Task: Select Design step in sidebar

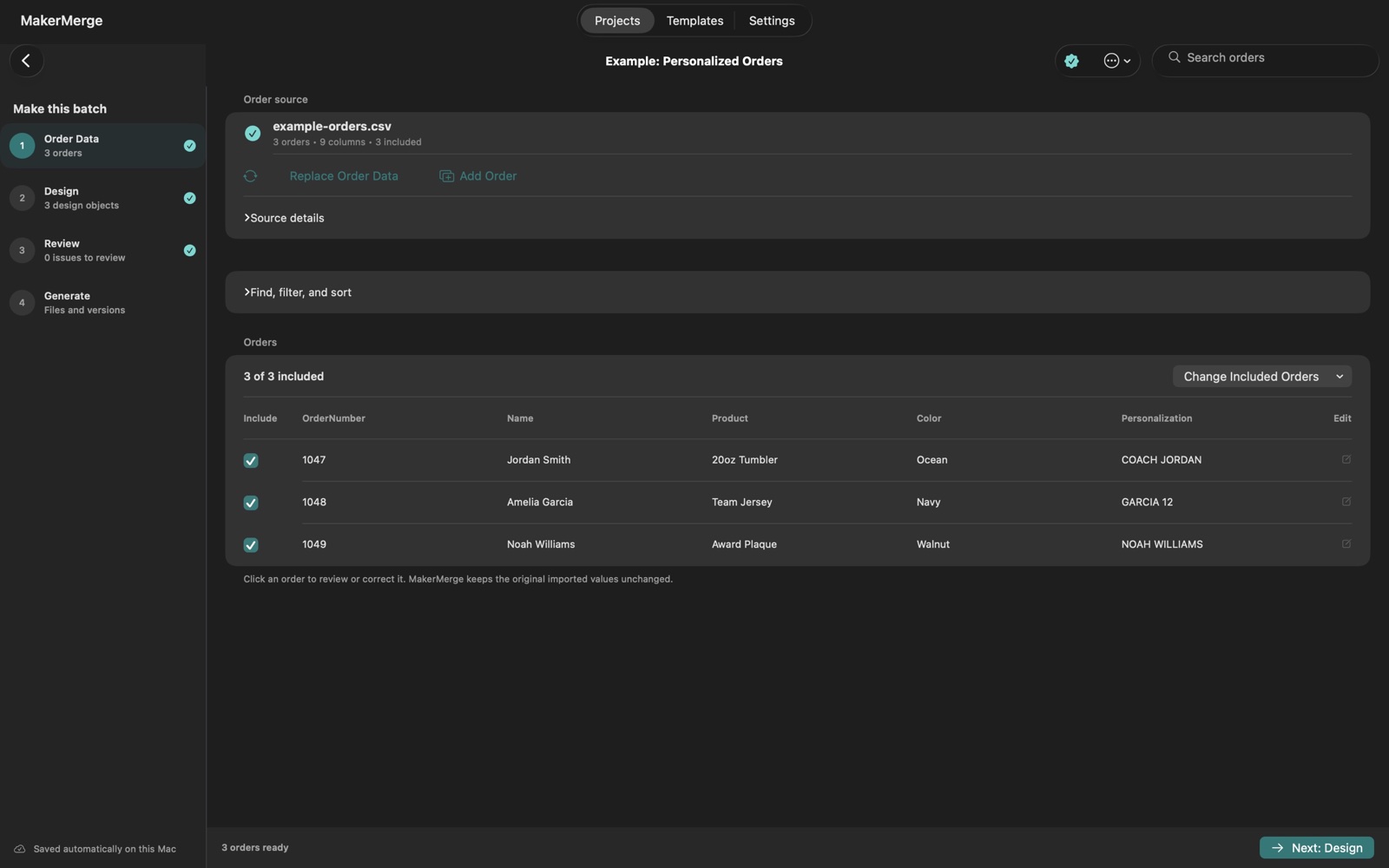Action: pos(102,198)
